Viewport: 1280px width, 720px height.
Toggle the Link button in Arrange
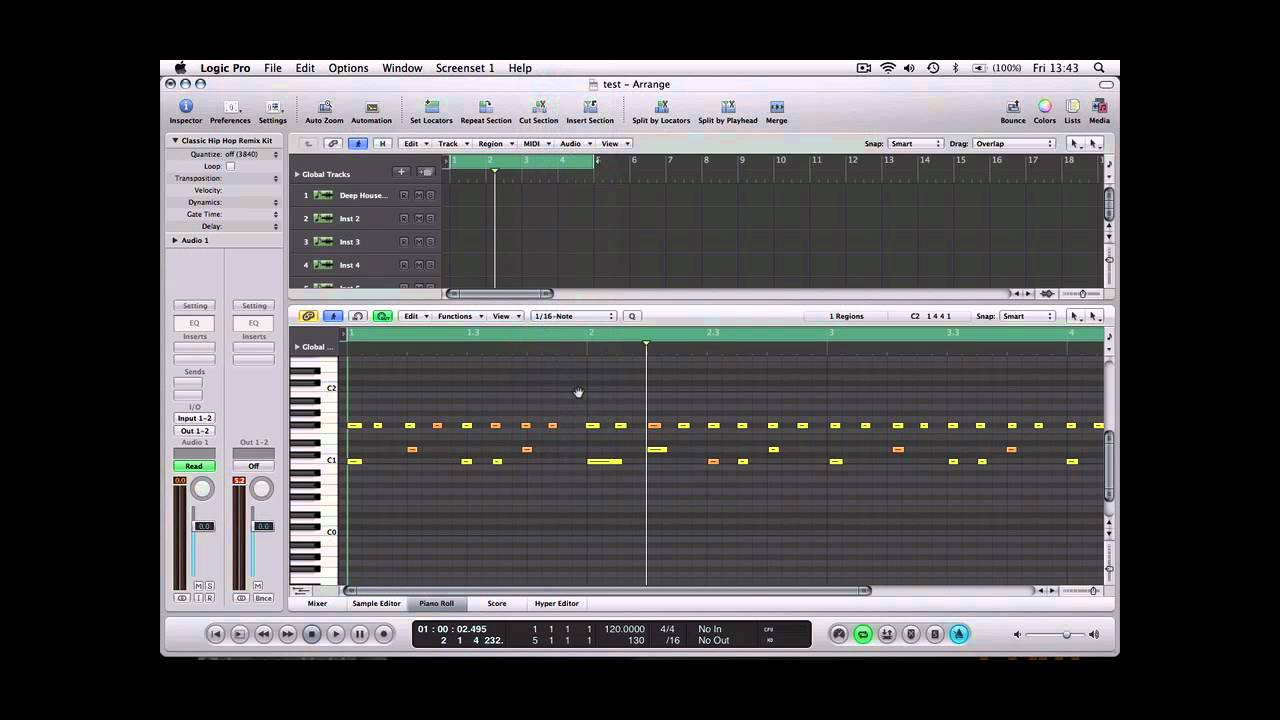pos(333,144)
